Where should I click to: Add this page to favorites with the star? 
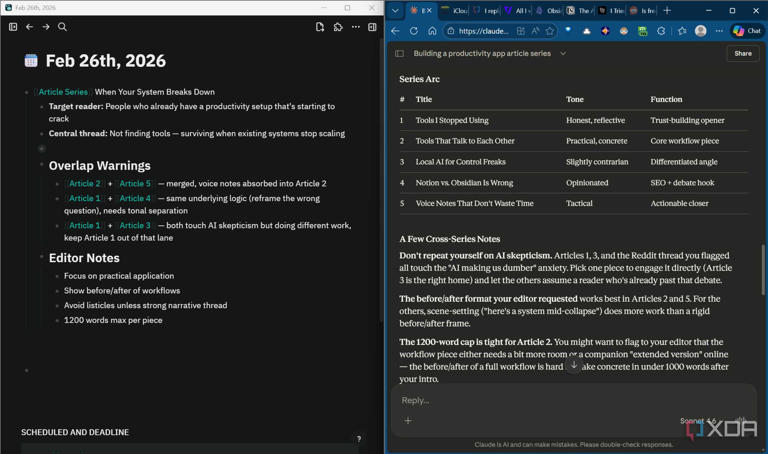pos(550,31)
